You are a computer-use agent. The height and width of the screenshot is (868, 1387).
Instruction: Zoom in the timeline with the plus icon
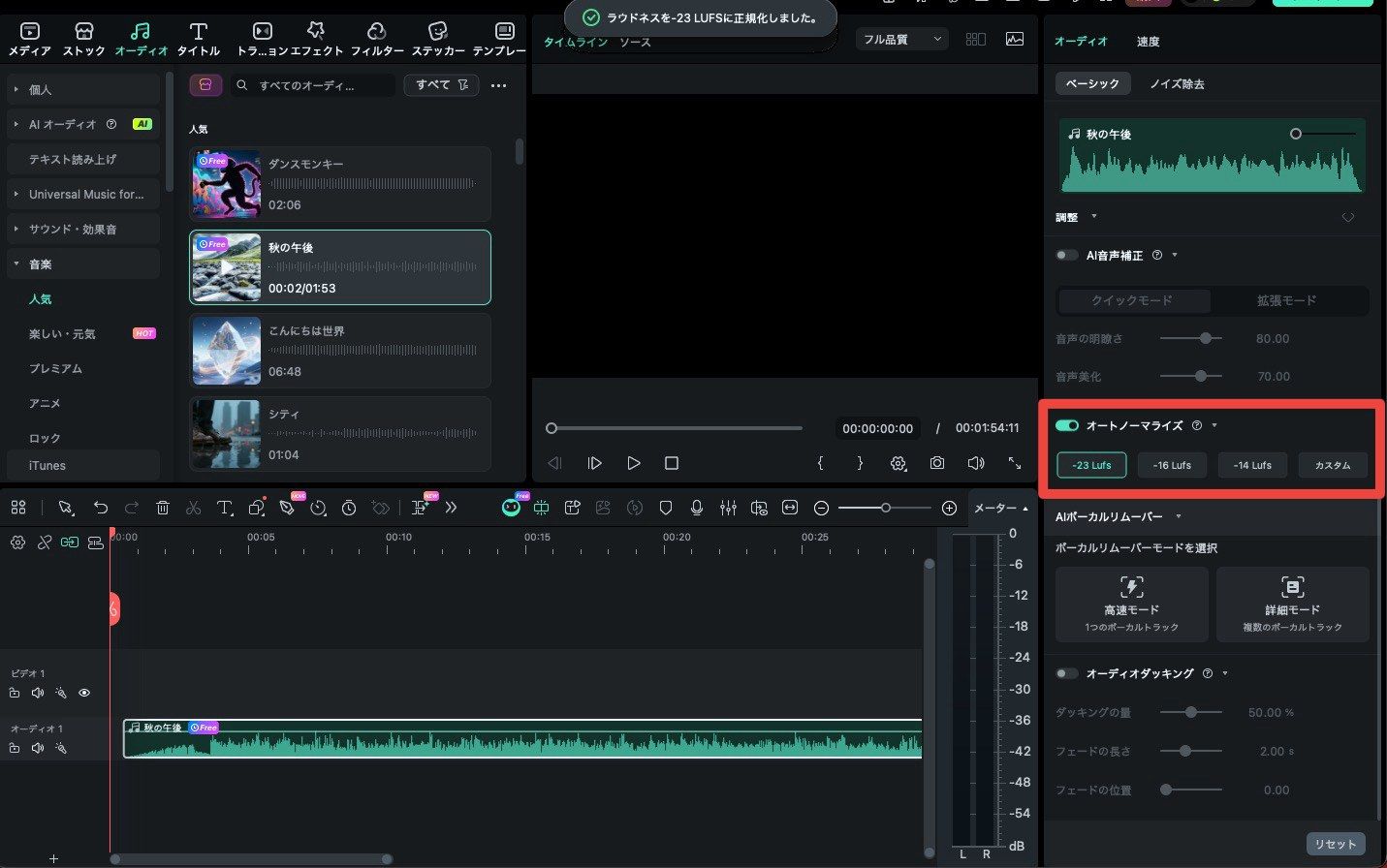(x=949, y=508)
